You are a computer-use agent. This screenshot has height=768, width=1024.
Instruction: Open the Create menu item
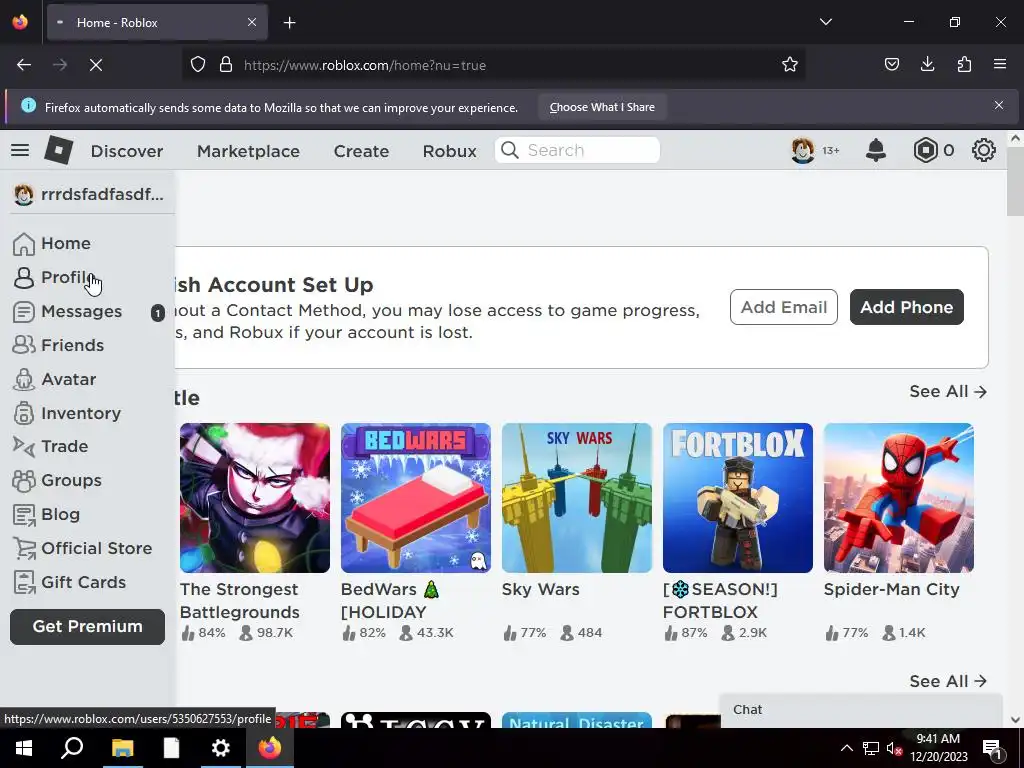(361, 151)
